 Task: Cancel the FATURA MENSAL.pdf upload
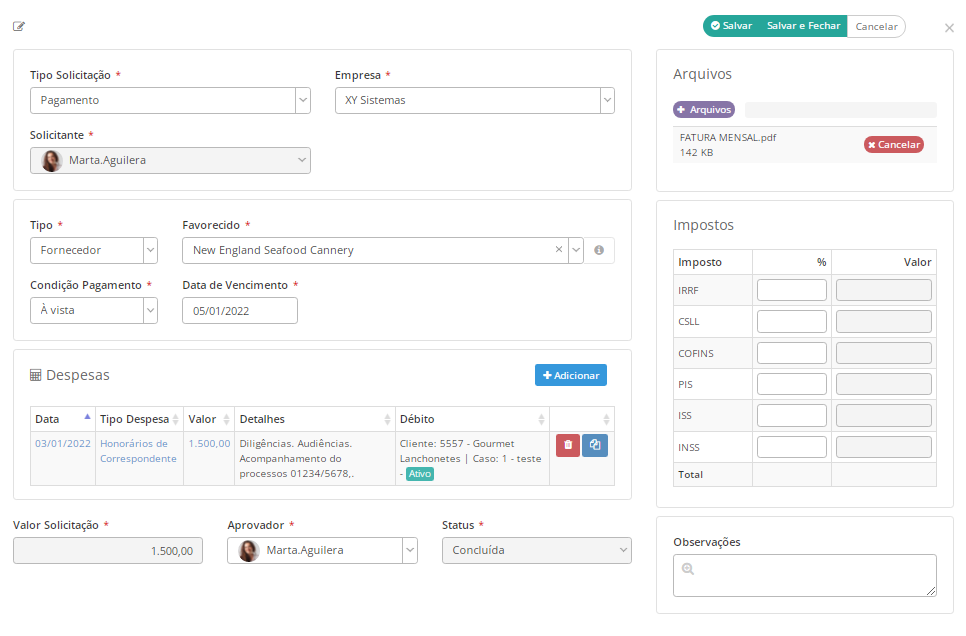(x=894, y=145)
